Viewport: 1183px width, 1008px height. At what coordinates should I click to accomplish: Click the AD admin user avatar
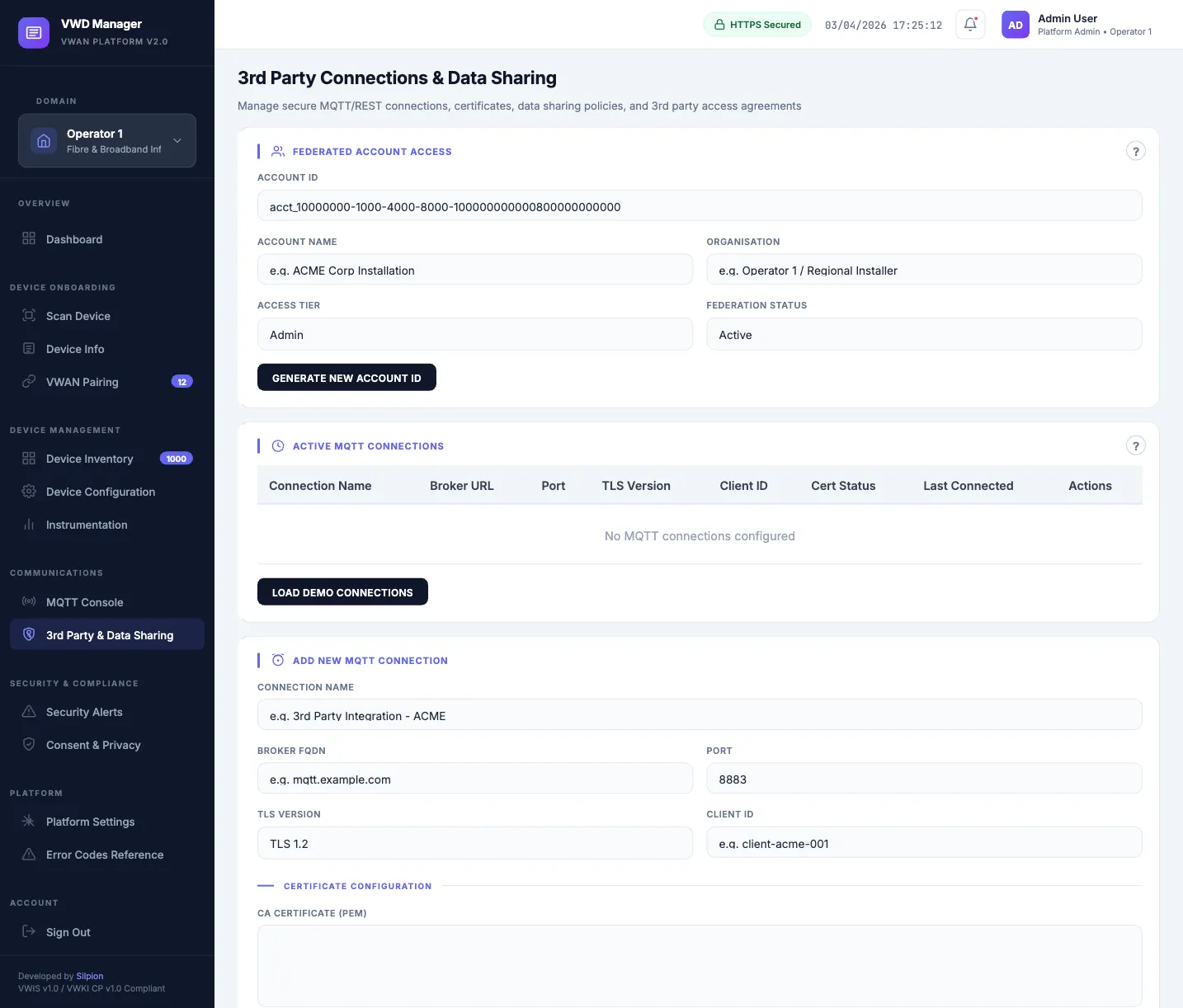[x=1015, y=24]
